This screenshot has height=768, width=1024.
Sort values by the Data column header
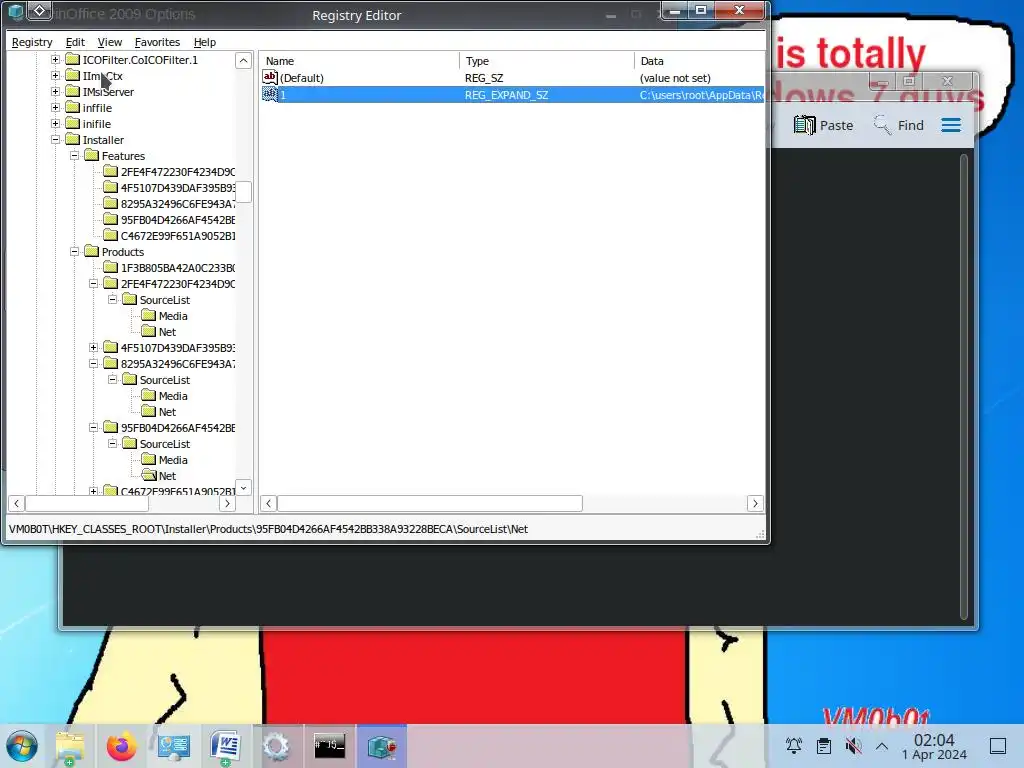pos(699,61)
